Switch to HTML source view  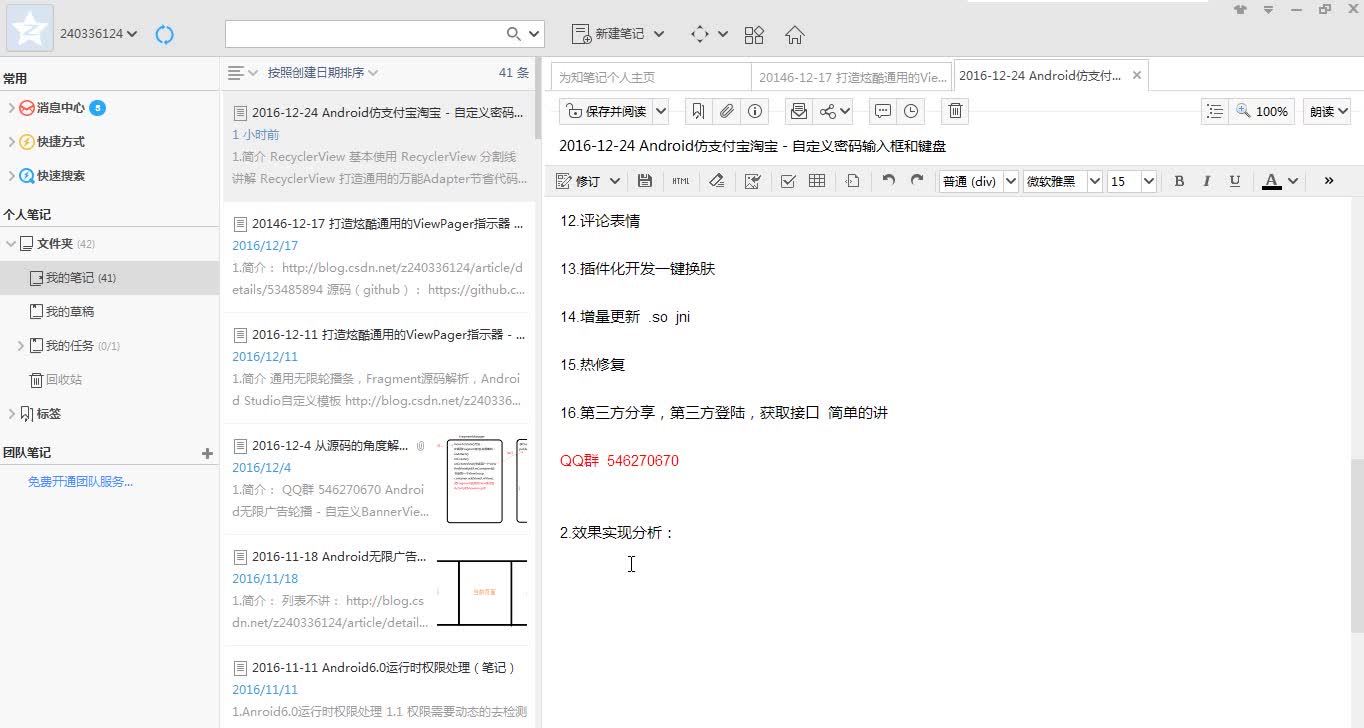[681, 181]
